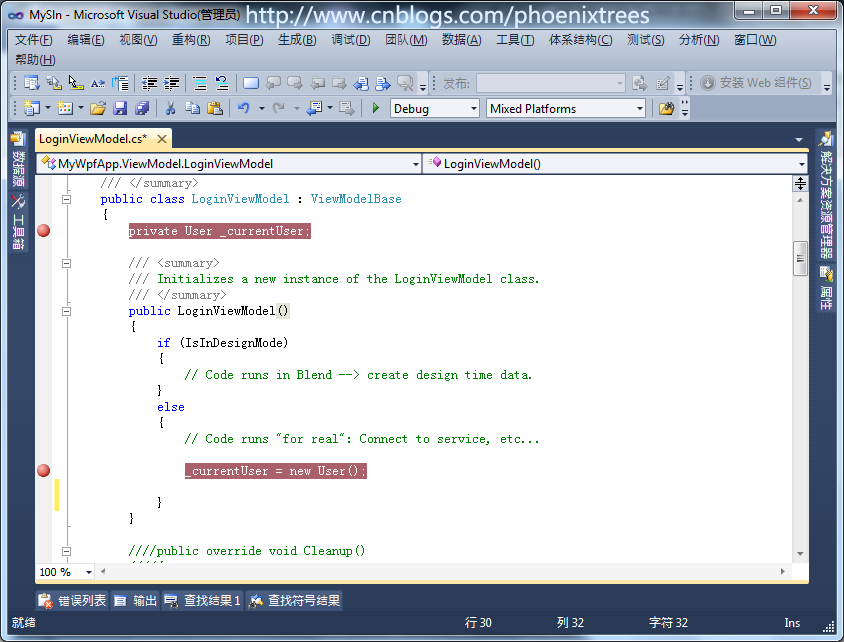Collapse the LoginViewModel() constructor outline

[x=66, y=311]
